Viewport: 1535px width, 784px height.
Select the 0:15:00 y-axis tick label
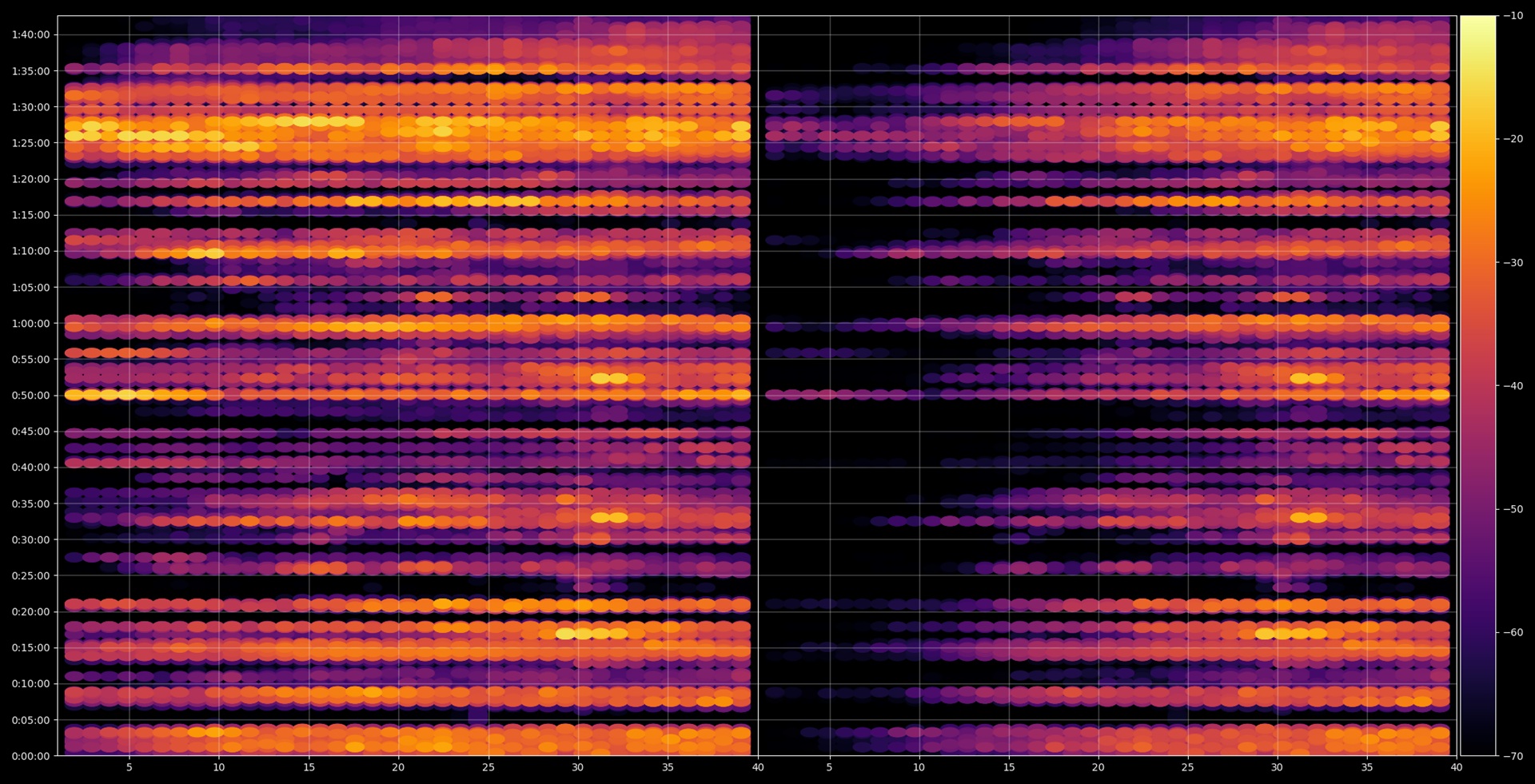[30, 648]
